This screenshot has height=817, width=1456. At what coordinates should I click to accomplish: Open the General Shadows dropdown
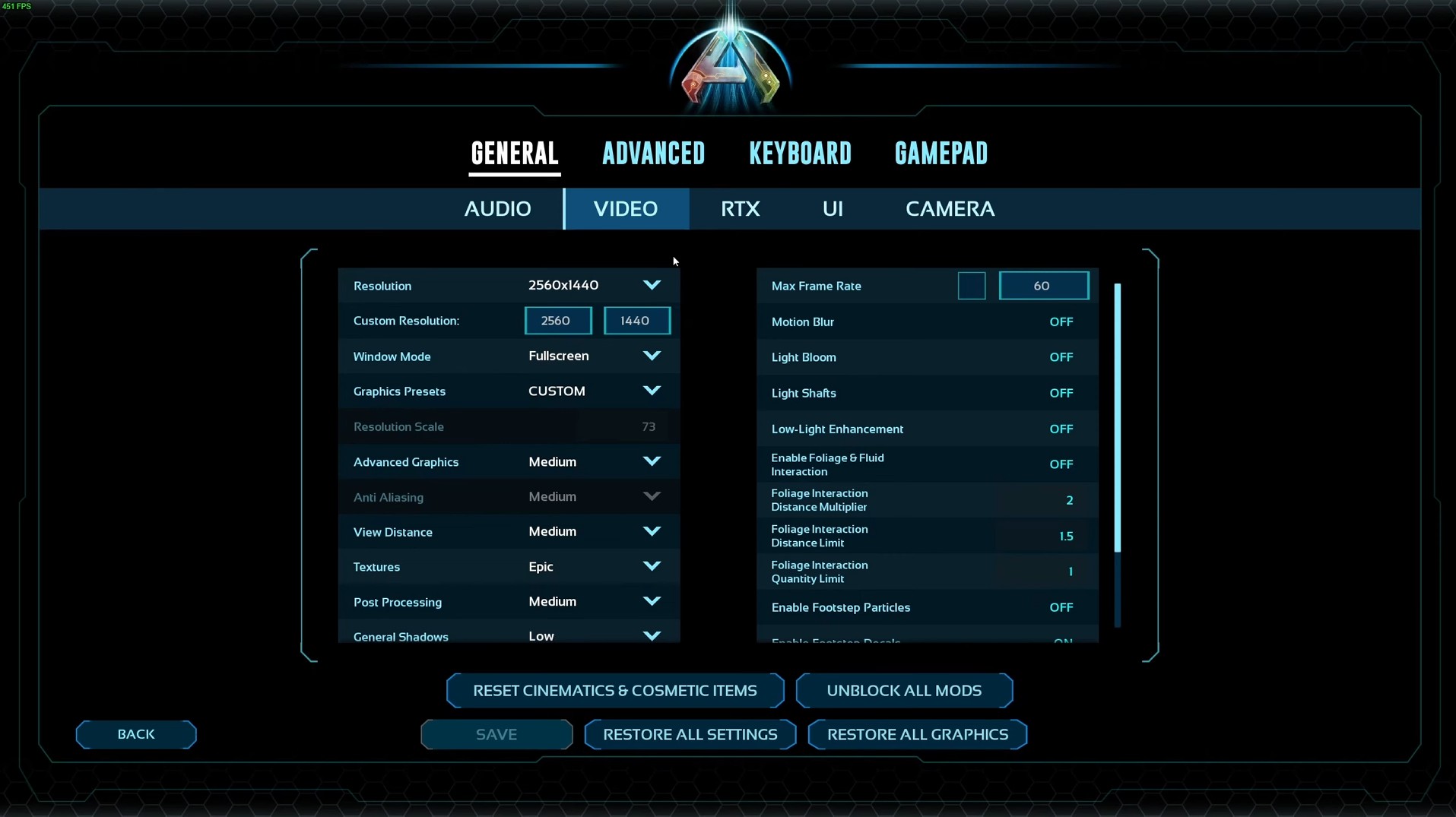[652, 635]
